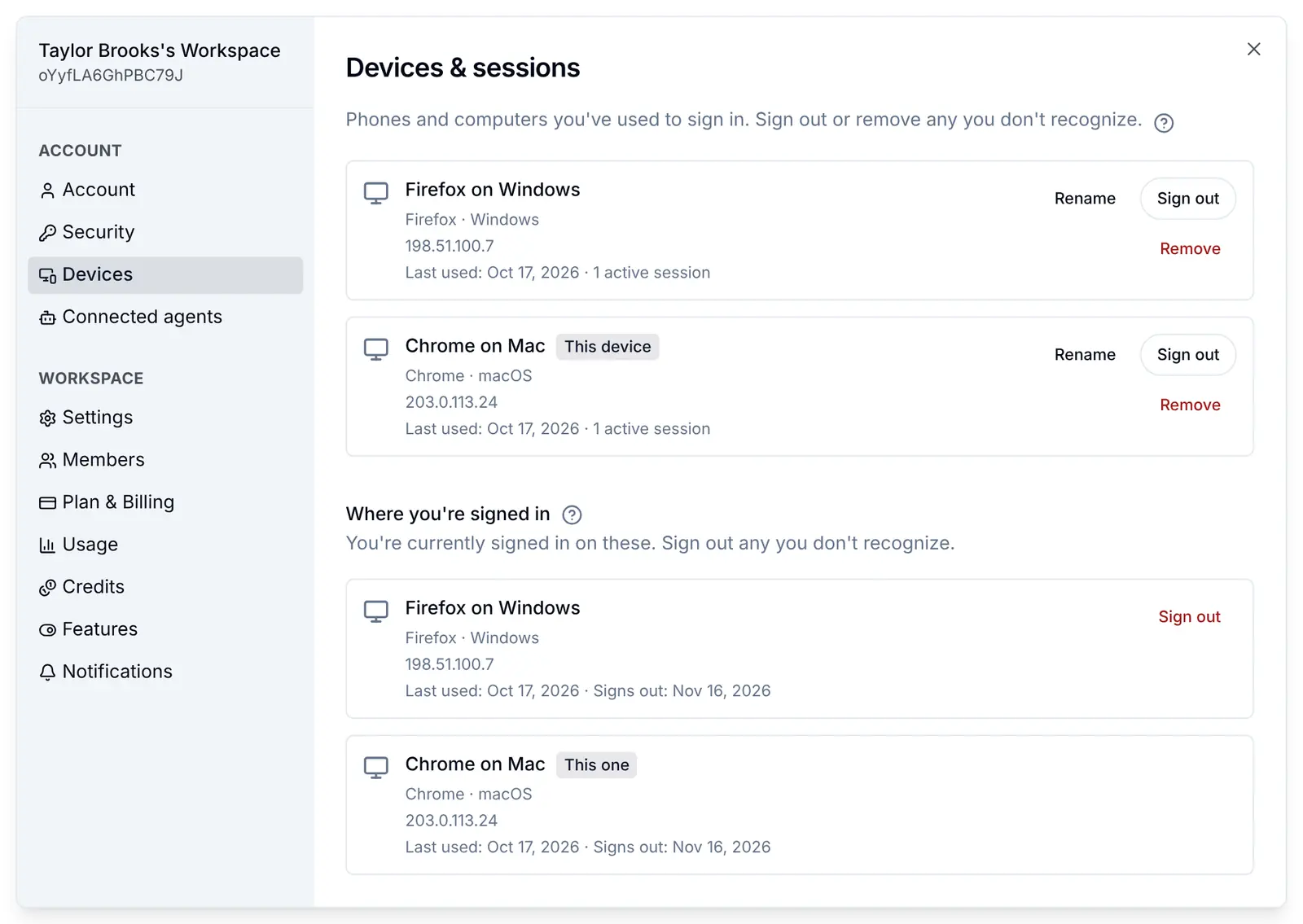This screenshot has width=1303, height=924.
Task: Click help icon beside devices description
Action: [x=1164, y=123]
